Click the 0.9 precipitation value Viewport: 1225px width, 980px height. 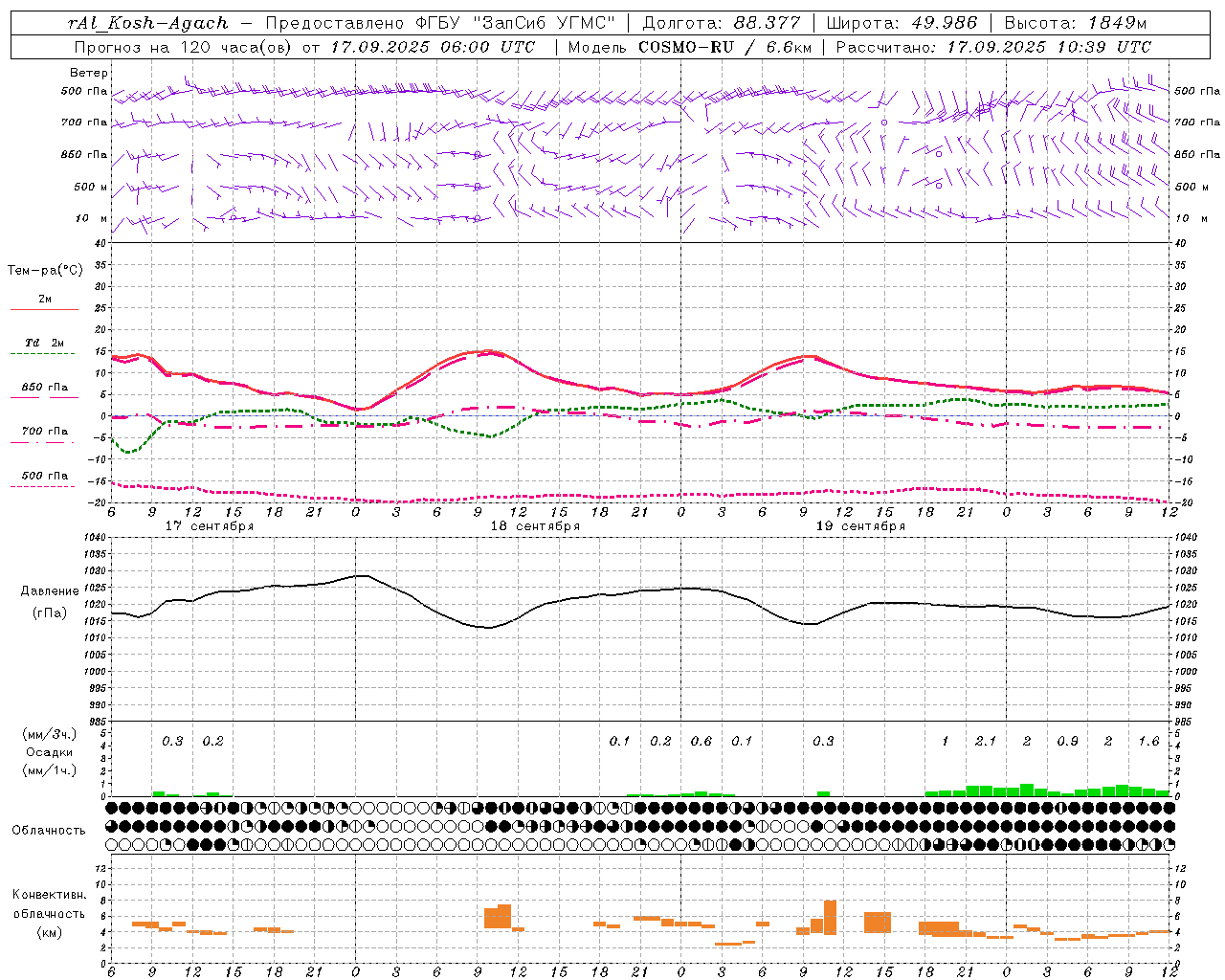click(1067, 742)
